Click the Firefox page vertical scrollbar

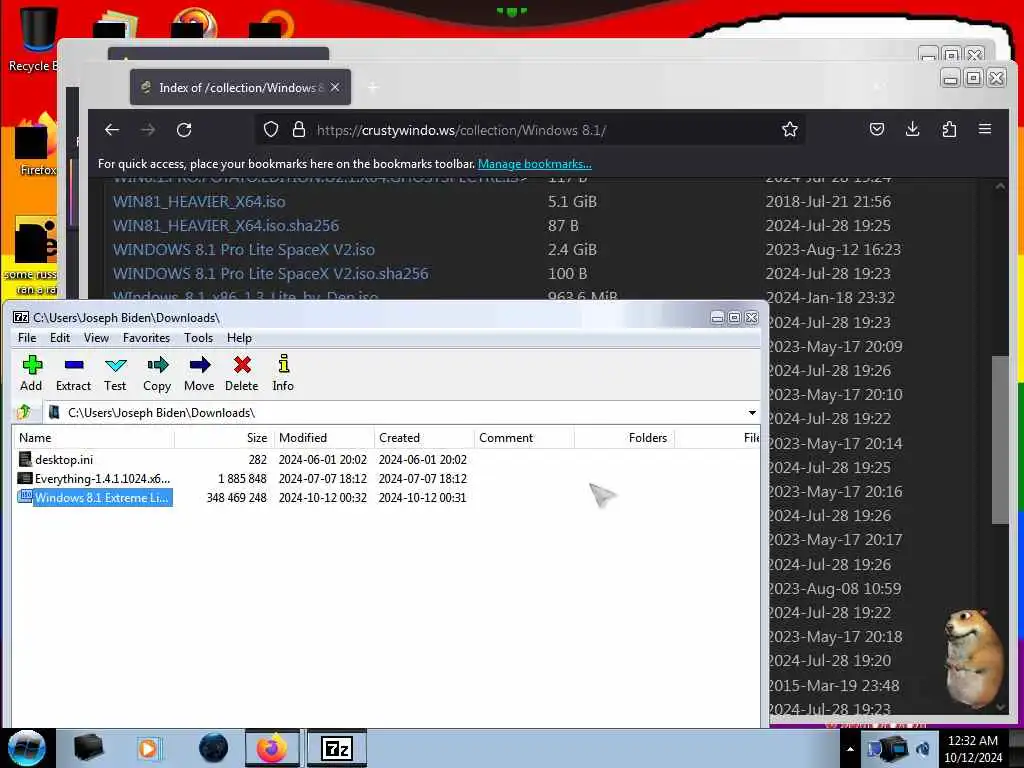1000,439
